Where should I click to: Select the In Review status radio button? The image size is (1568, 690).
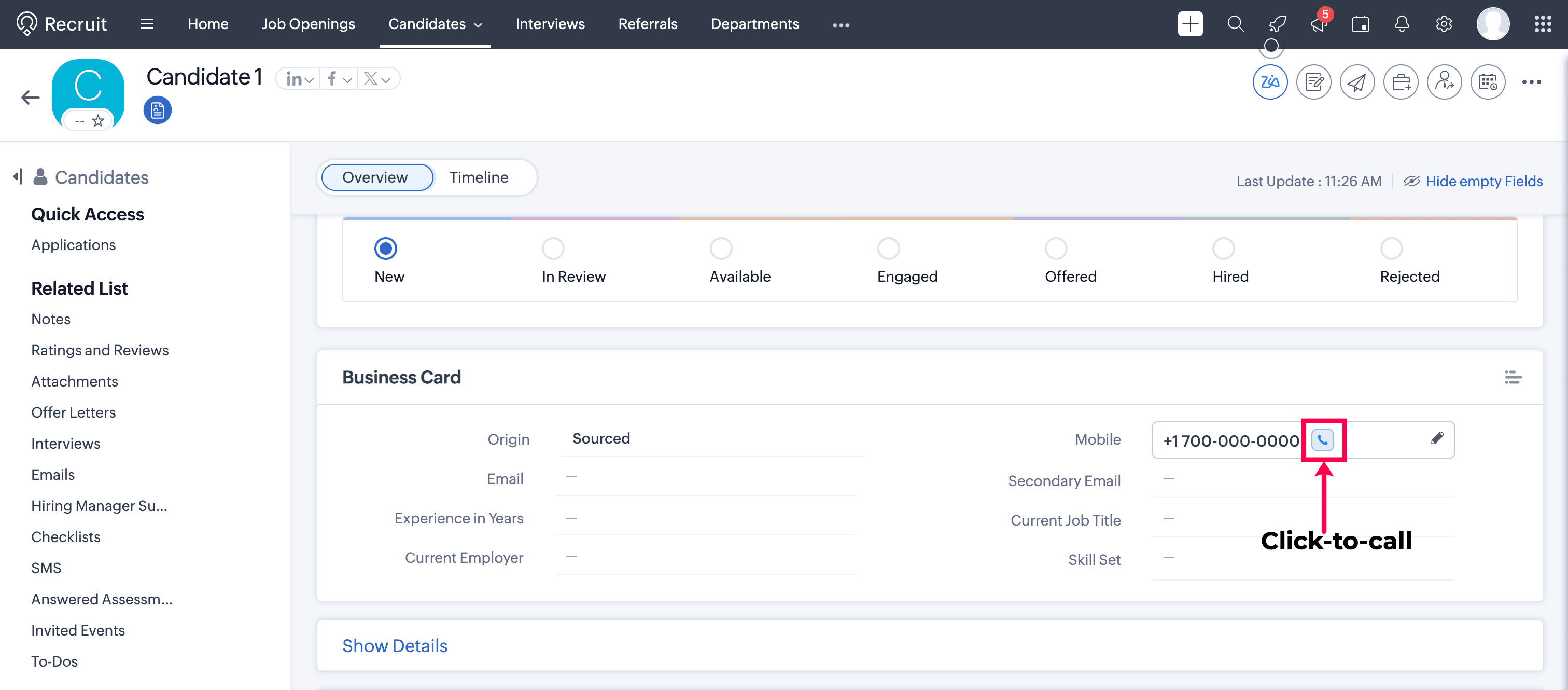553,249
